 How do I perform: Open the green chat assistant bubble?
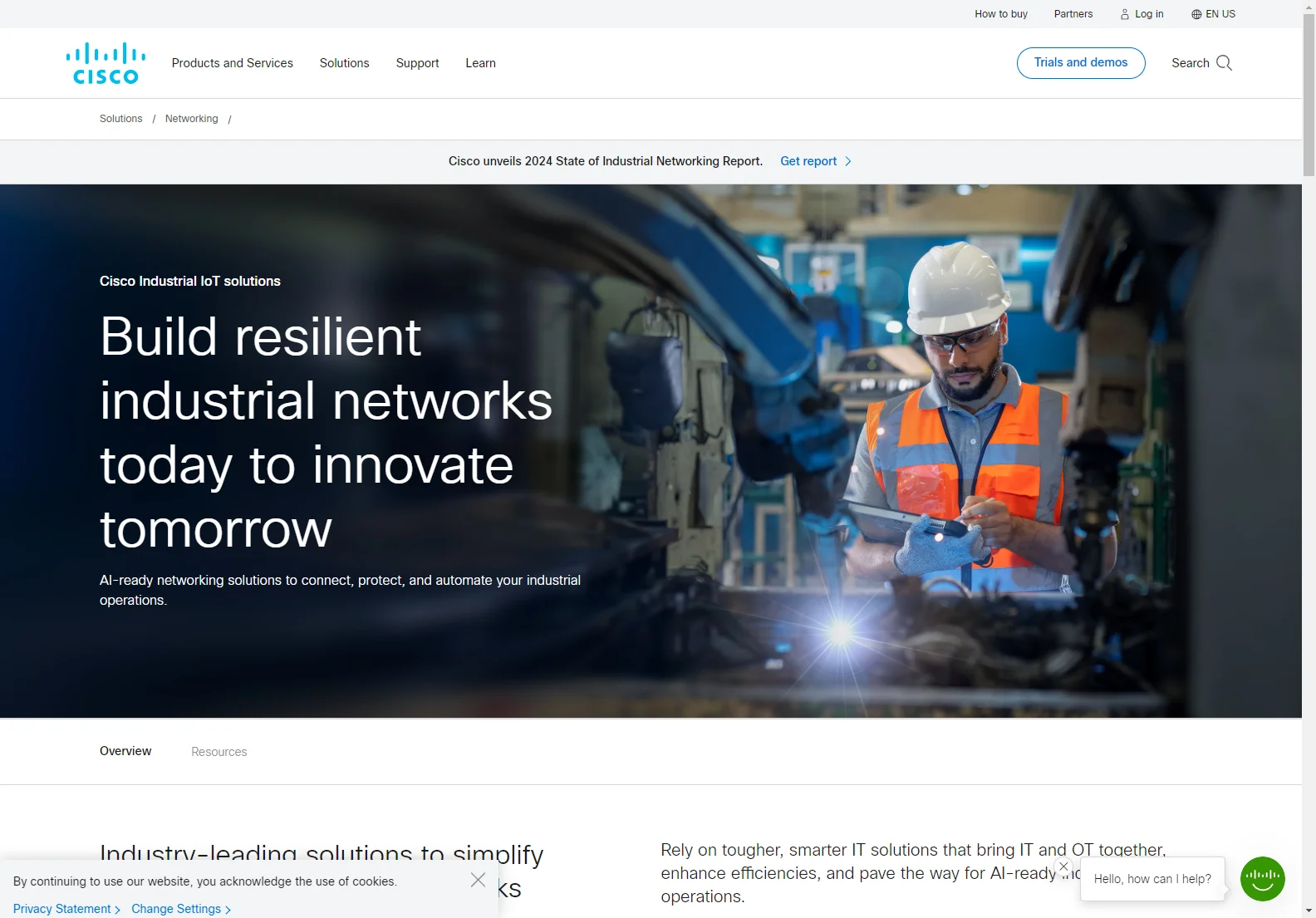(x=1262, y=879)
